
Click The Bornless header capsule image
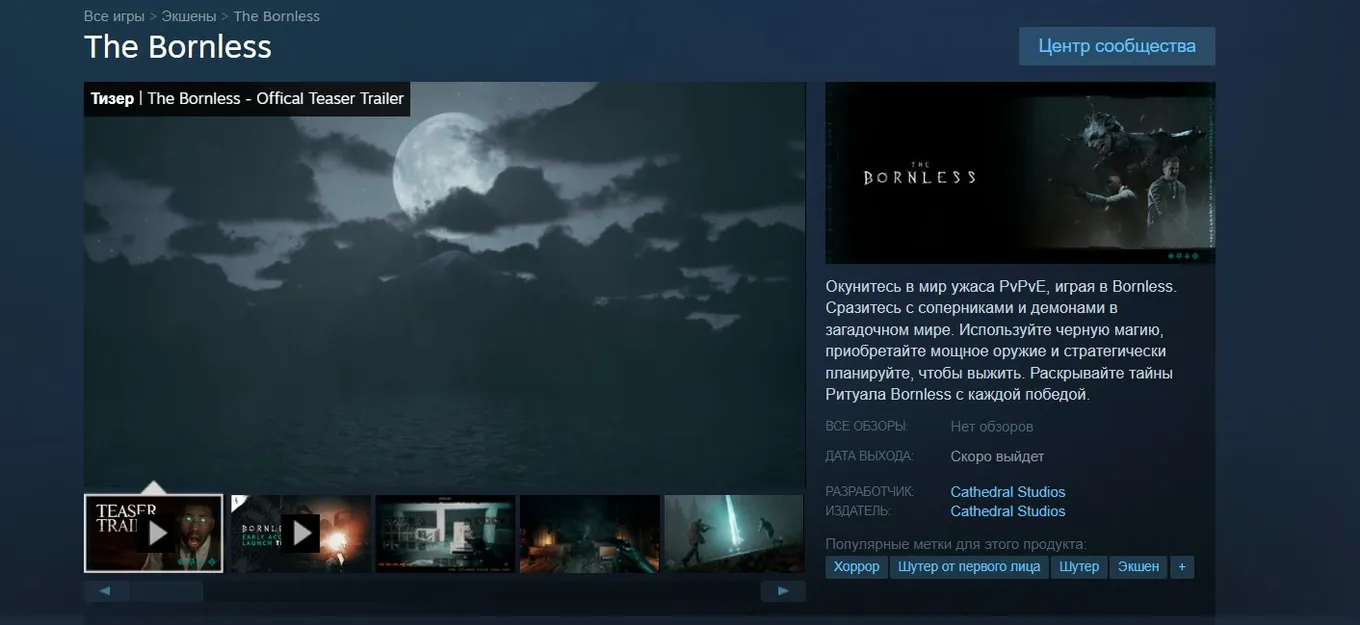point(1020,173)
